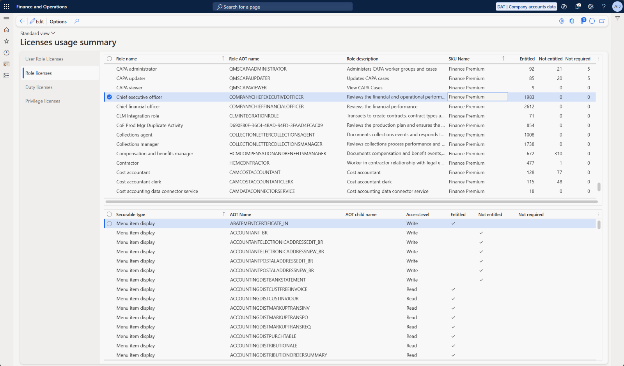Select the Collections agent role
The image size is (624, 366).
(x=350, y=135)
